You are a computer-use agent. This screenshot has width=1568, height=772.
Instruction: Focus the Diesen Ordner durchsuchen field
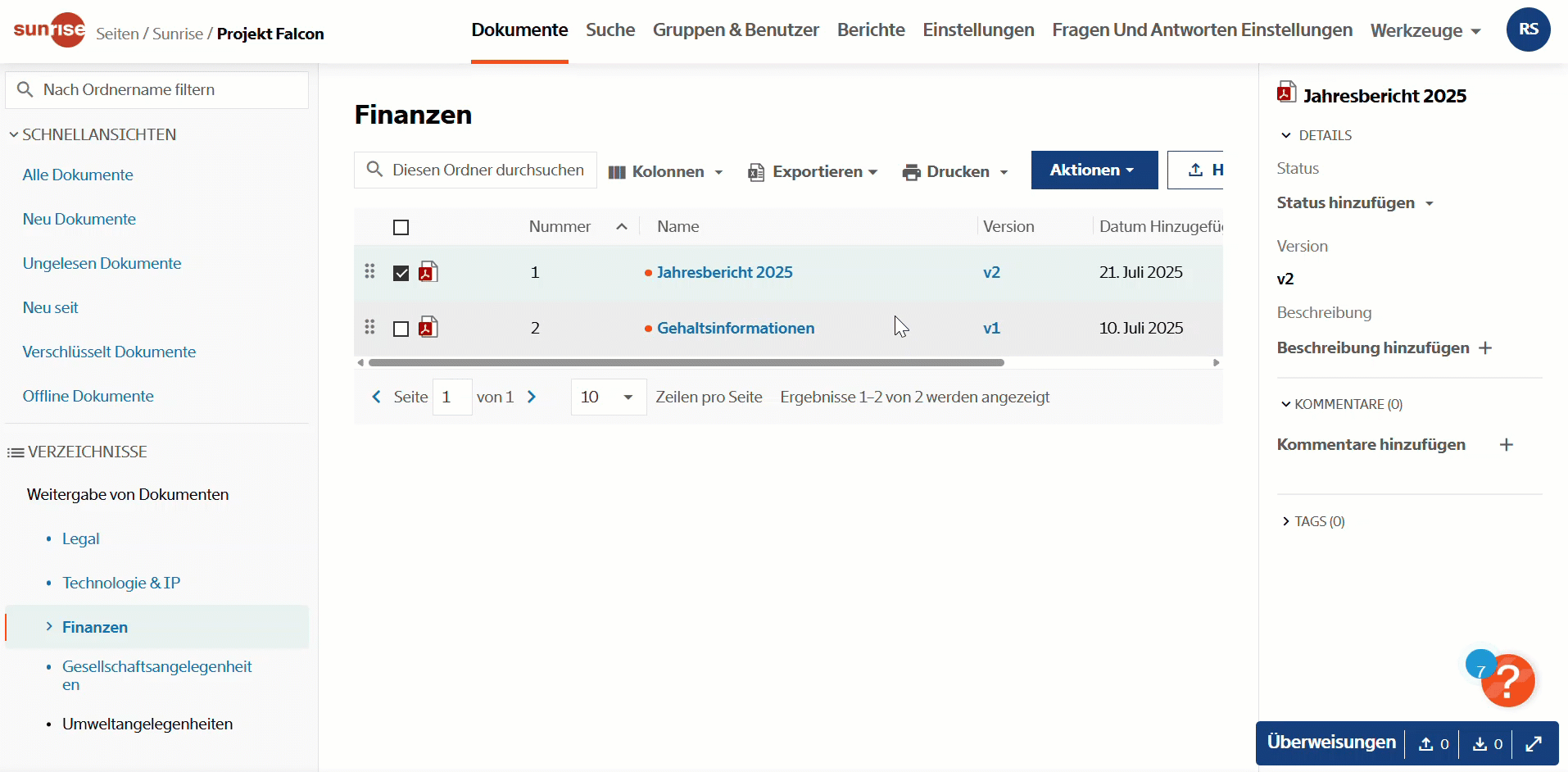pos(475,170)
